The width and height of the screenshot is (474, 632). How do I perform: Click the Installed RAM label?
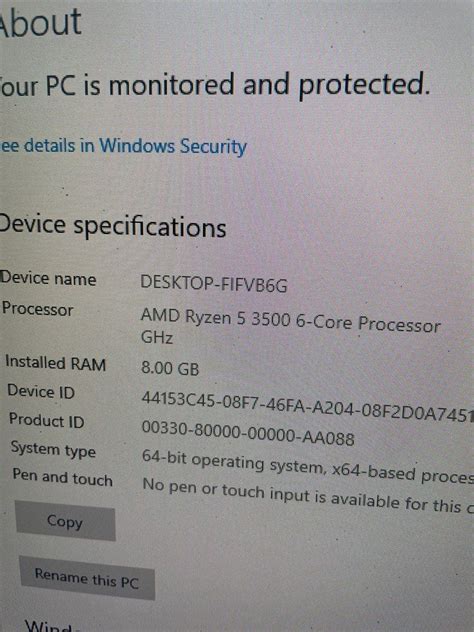(x=55, y=363)
